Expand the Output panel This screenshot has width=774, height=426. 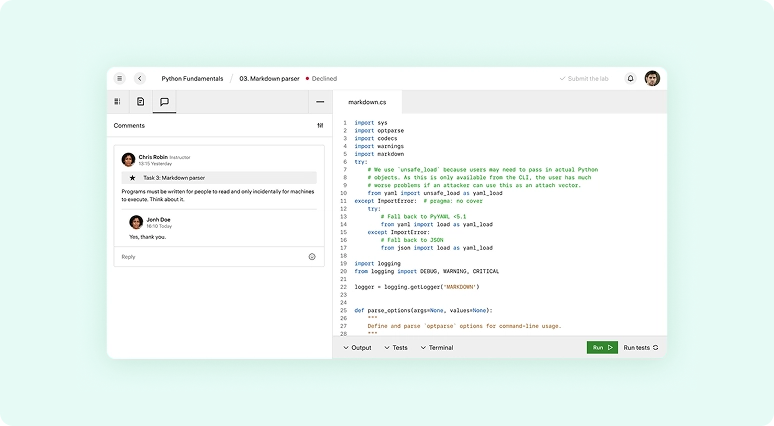[357, 348]
